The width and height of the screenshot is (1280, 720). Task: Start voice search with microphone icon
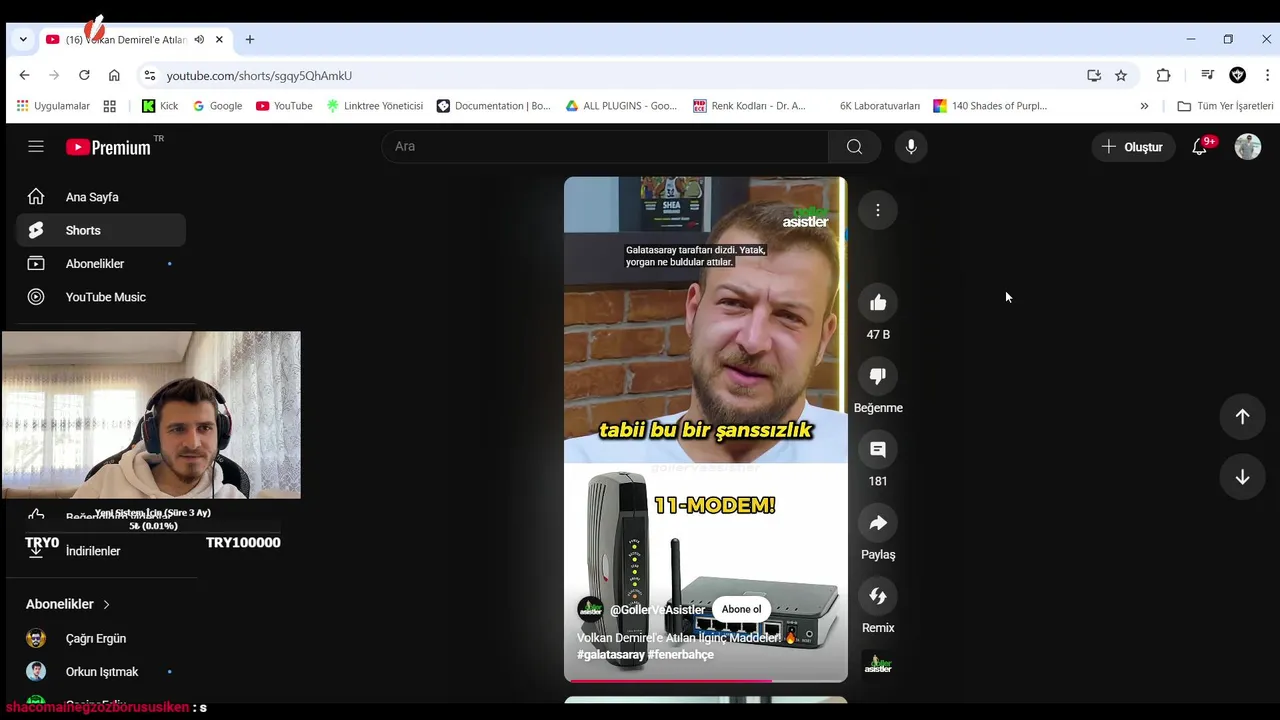tap(911, 146)
